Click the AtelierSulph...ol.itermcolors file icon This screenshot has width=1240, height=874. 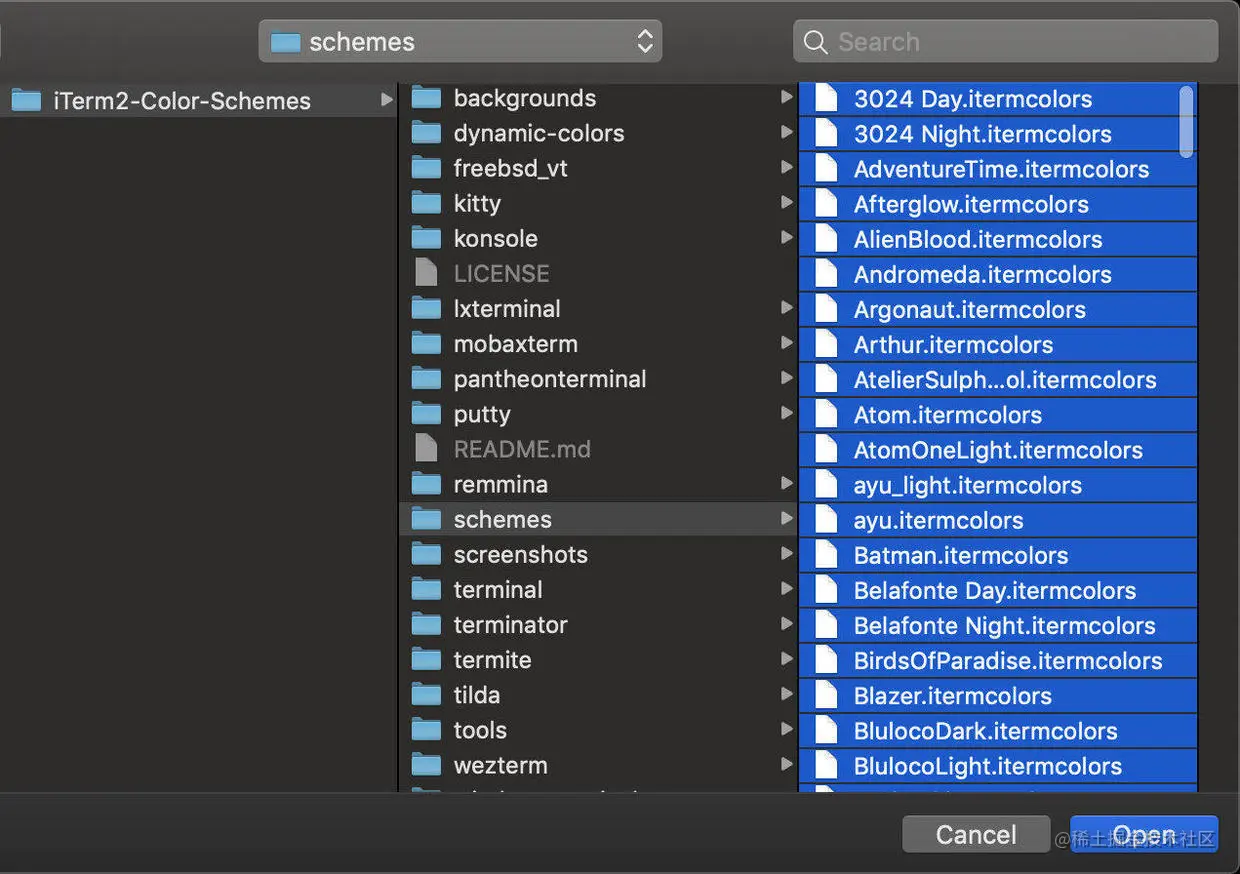click(x=826, y=379)
